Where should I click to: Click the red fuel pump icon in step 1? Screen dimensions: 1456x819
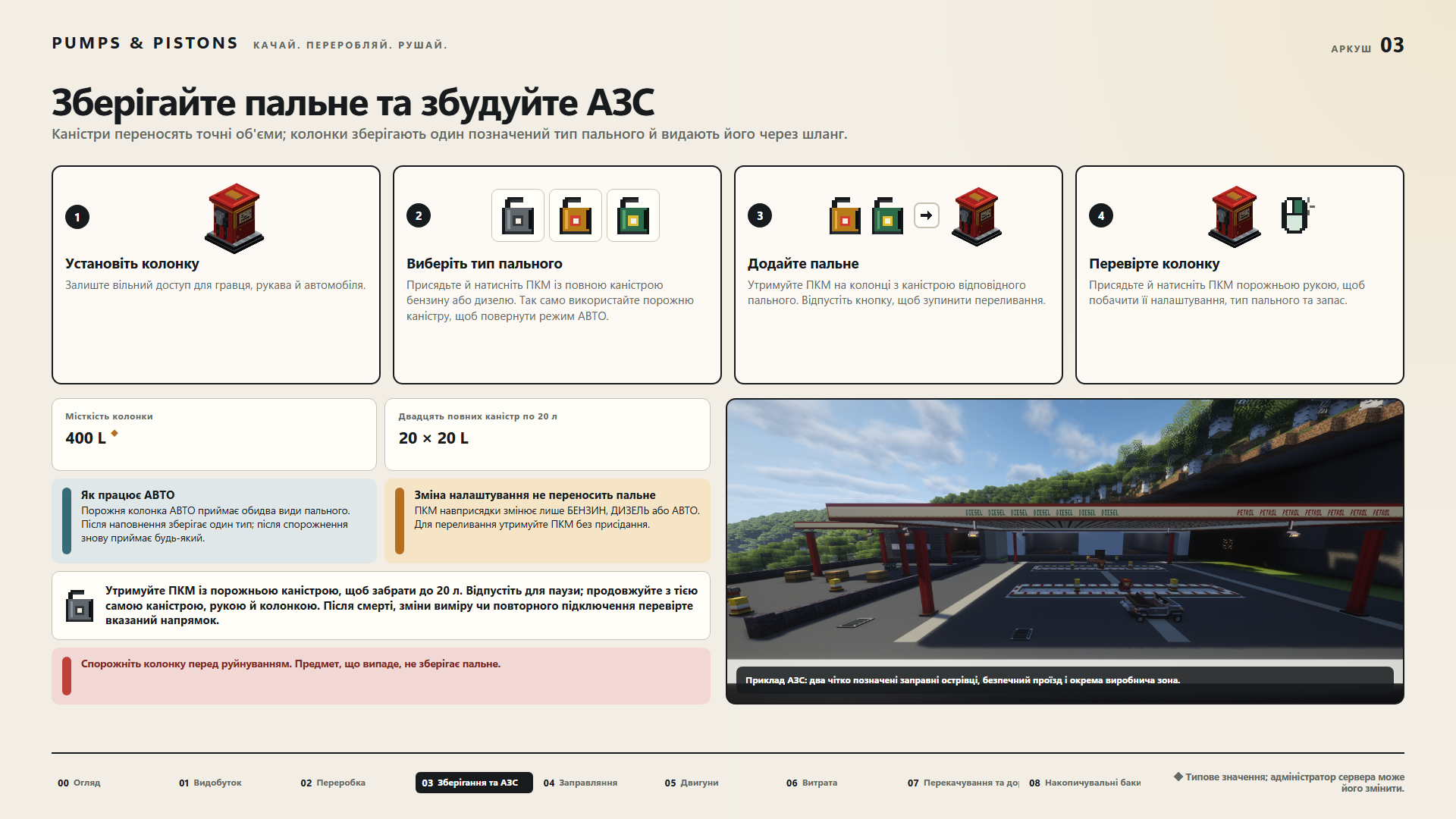pos(235,218)
